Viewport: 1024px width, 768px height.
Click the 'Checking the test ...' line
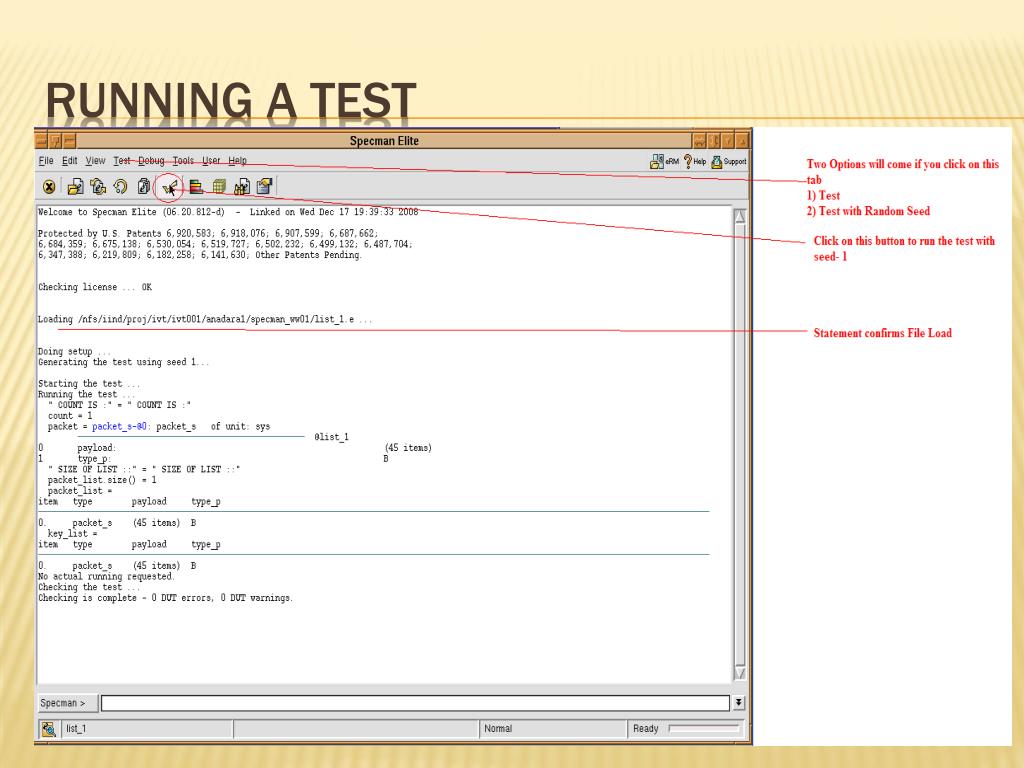click(89, 587)
